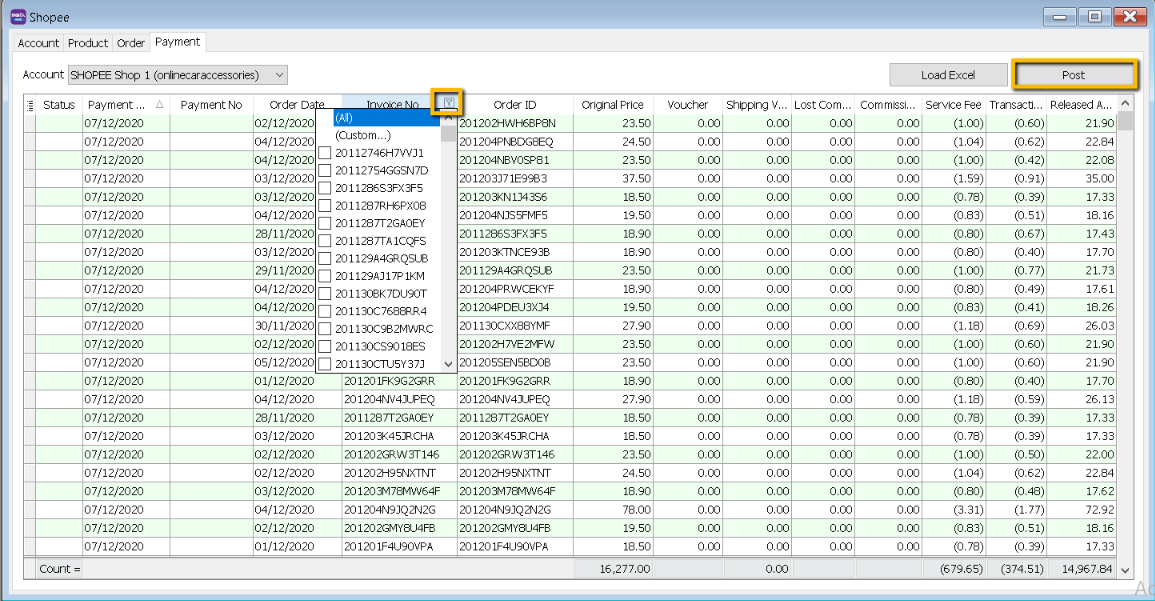Check invoice 20112746H7VVJ1 in filter list

tap(325, 153)
